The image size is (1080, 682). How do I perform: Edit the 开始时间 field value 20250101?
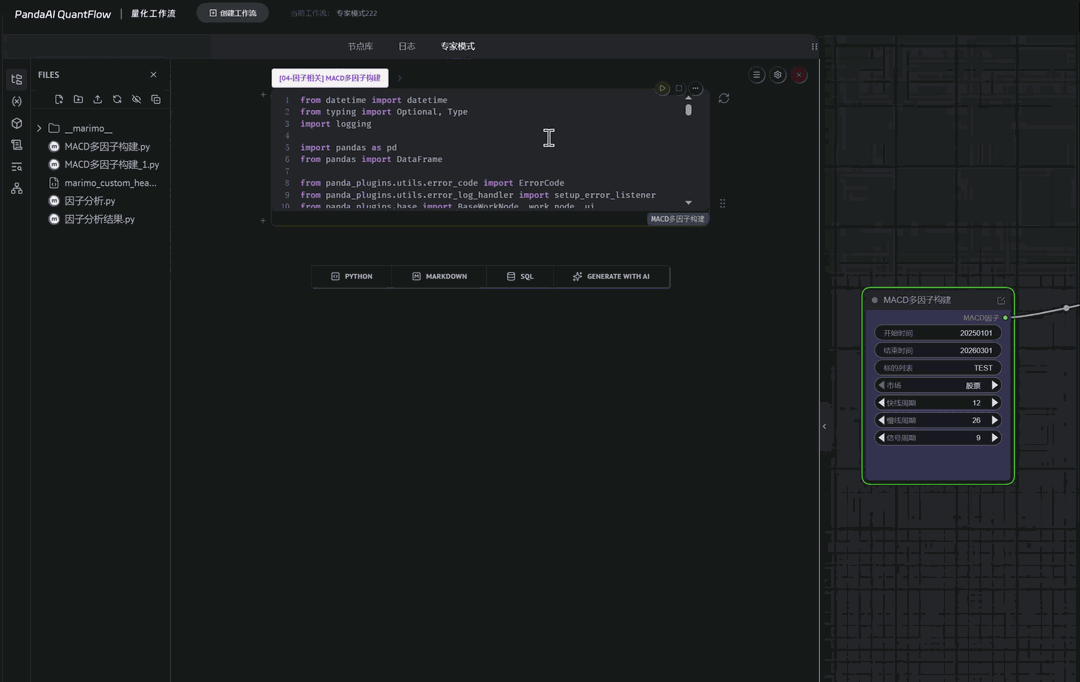click(937, 333)
